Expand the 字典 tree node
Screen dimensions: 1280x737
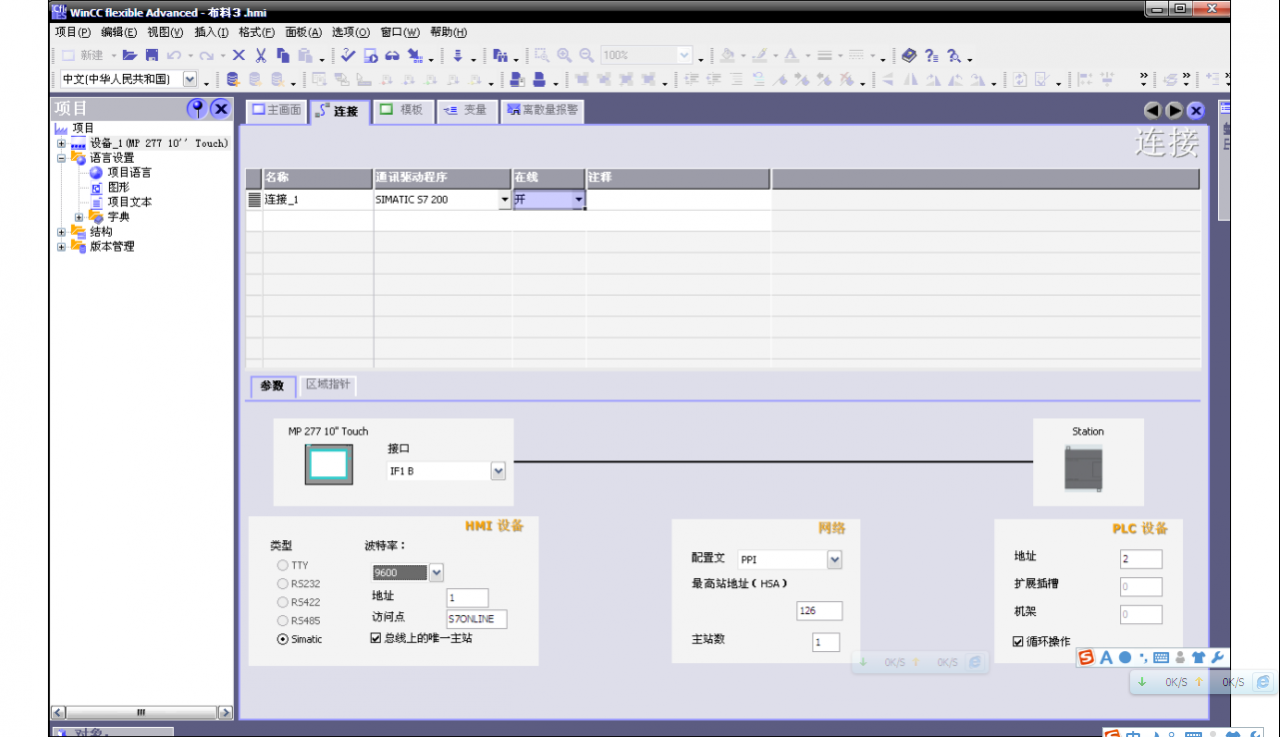tap(79, 217)
